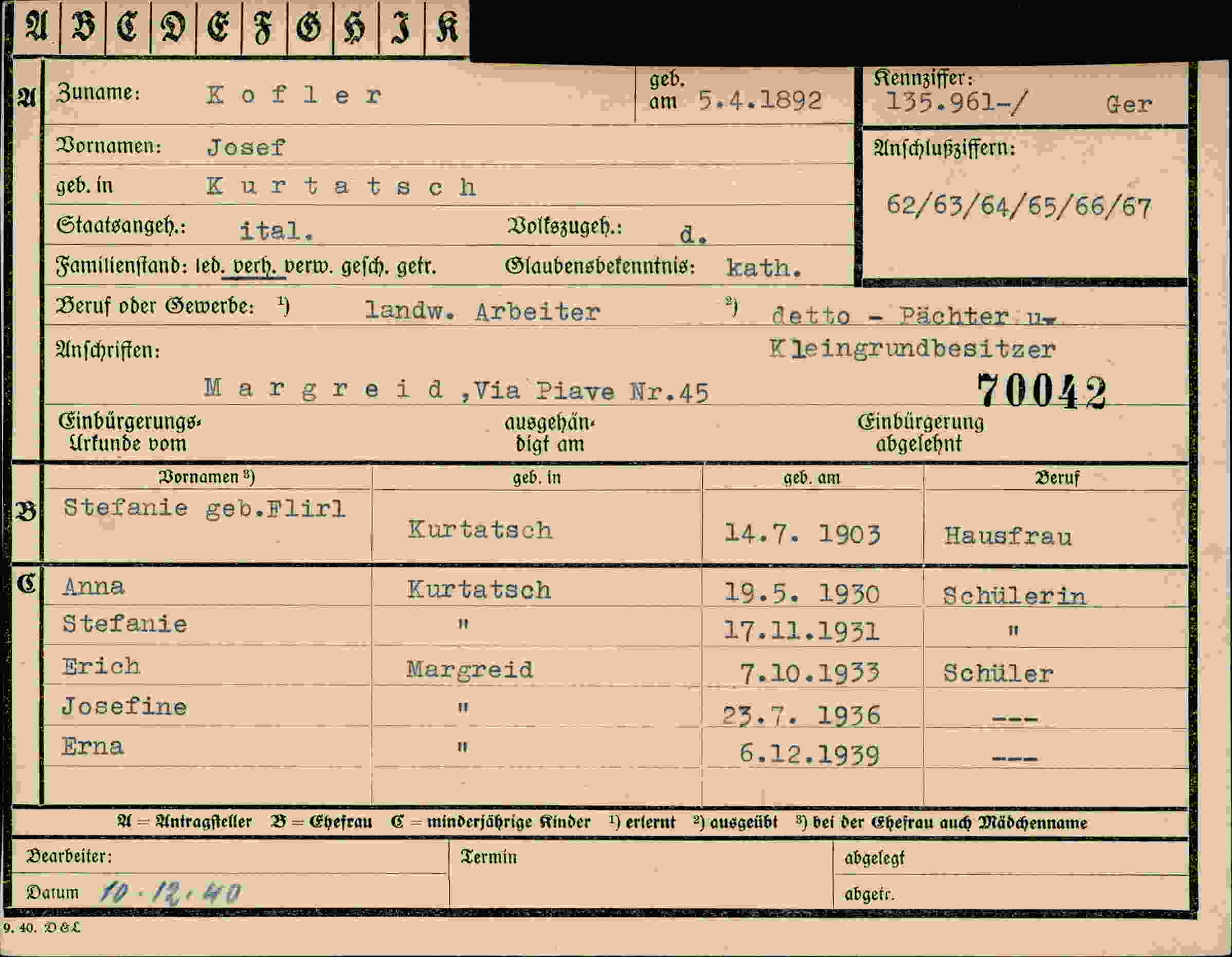
Task: Click the occupation "Hausfrau"
Action: [1009, 536]
